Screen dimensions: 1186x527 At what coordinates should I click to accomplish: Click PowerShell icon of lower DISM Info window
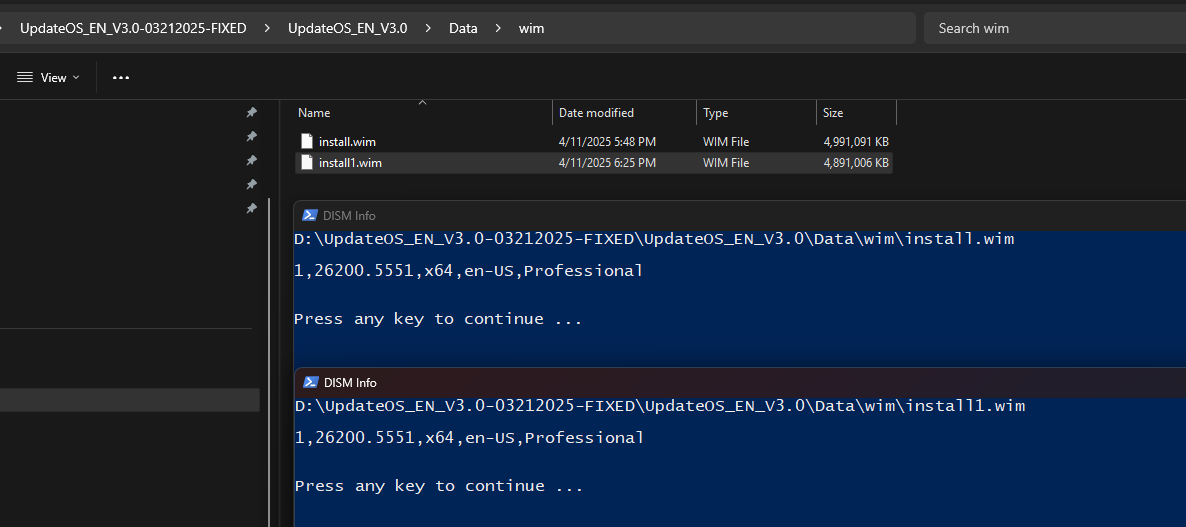(x=310, y=383)
